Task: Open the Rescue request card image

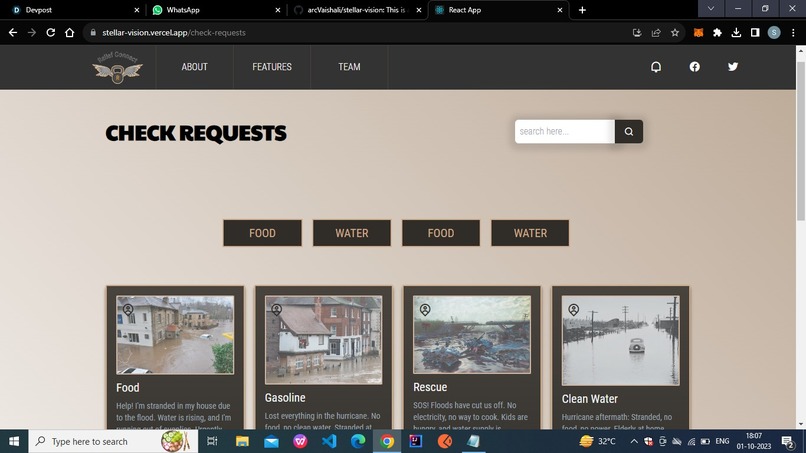Action: point(472,334)
